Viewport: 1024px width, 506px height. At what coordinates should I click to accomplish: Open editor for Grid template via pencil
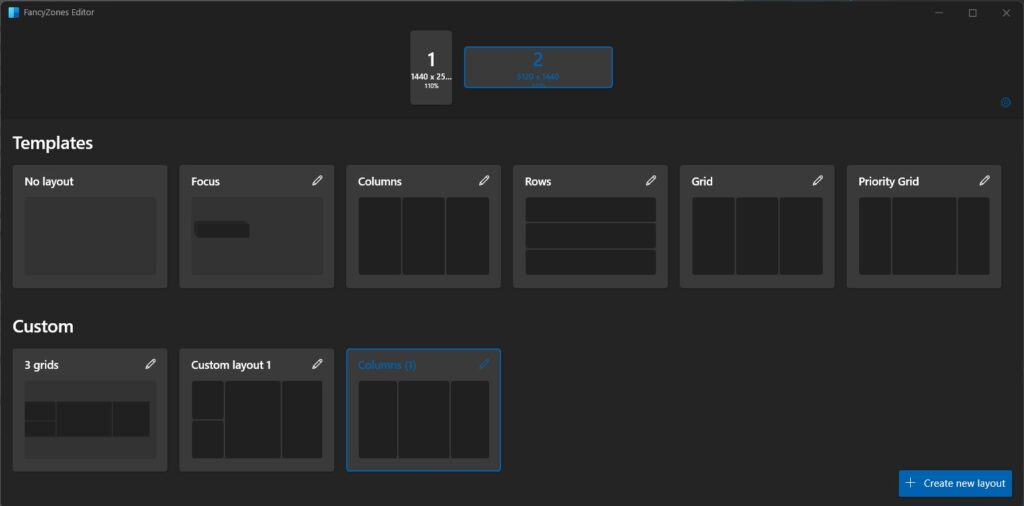point(818,181)
